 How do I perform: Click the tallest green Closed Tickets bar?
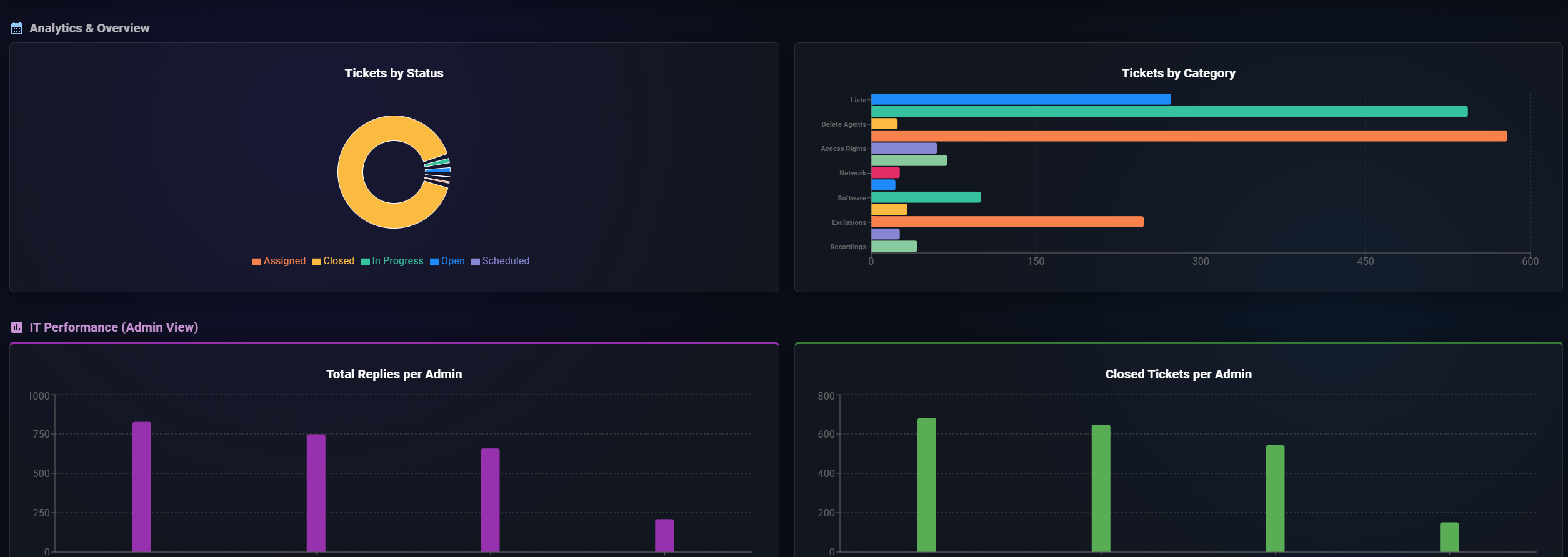[x=927, y=485]
